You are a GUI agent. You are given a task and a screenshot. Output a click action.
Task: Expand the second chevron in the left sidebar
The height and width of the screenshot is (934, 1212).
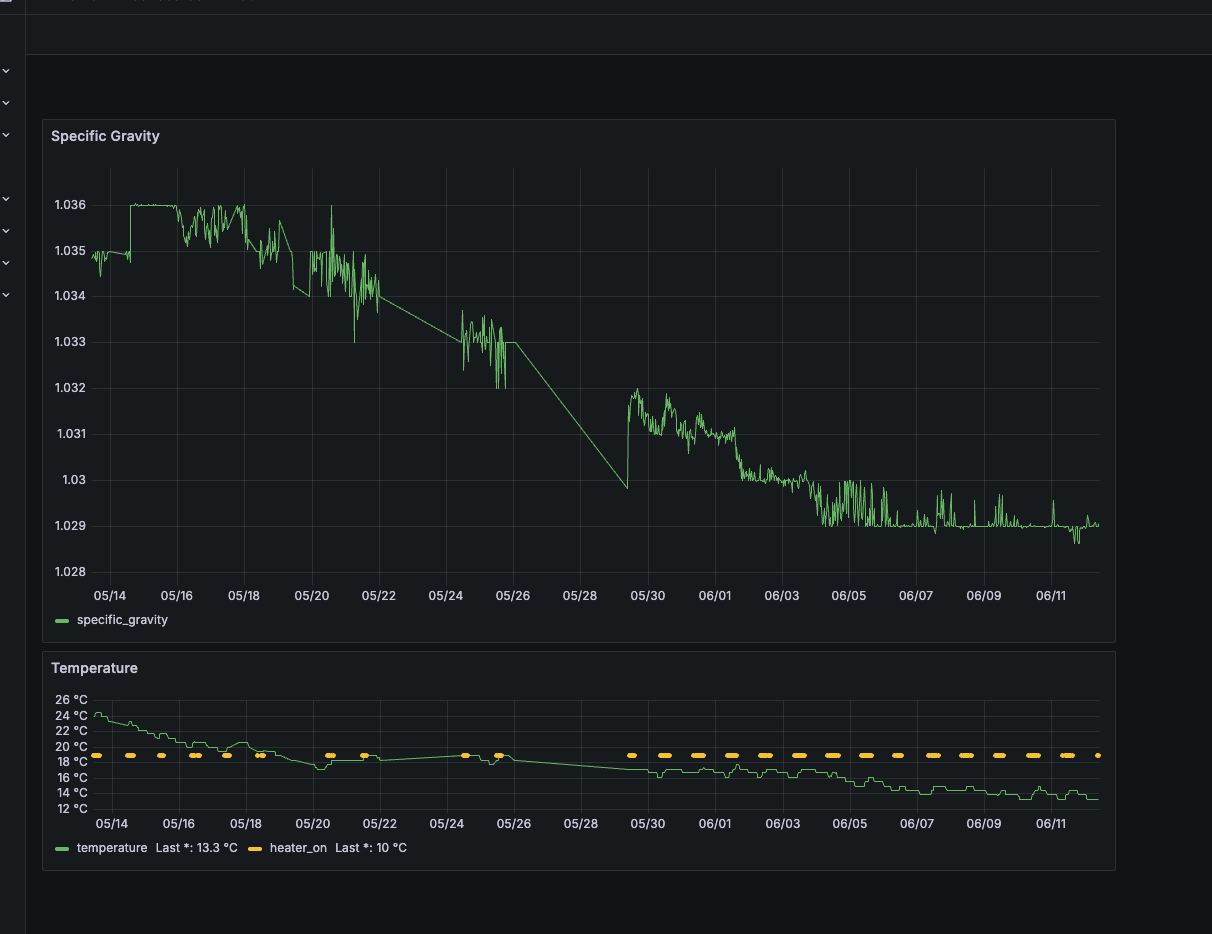[6, 103]
